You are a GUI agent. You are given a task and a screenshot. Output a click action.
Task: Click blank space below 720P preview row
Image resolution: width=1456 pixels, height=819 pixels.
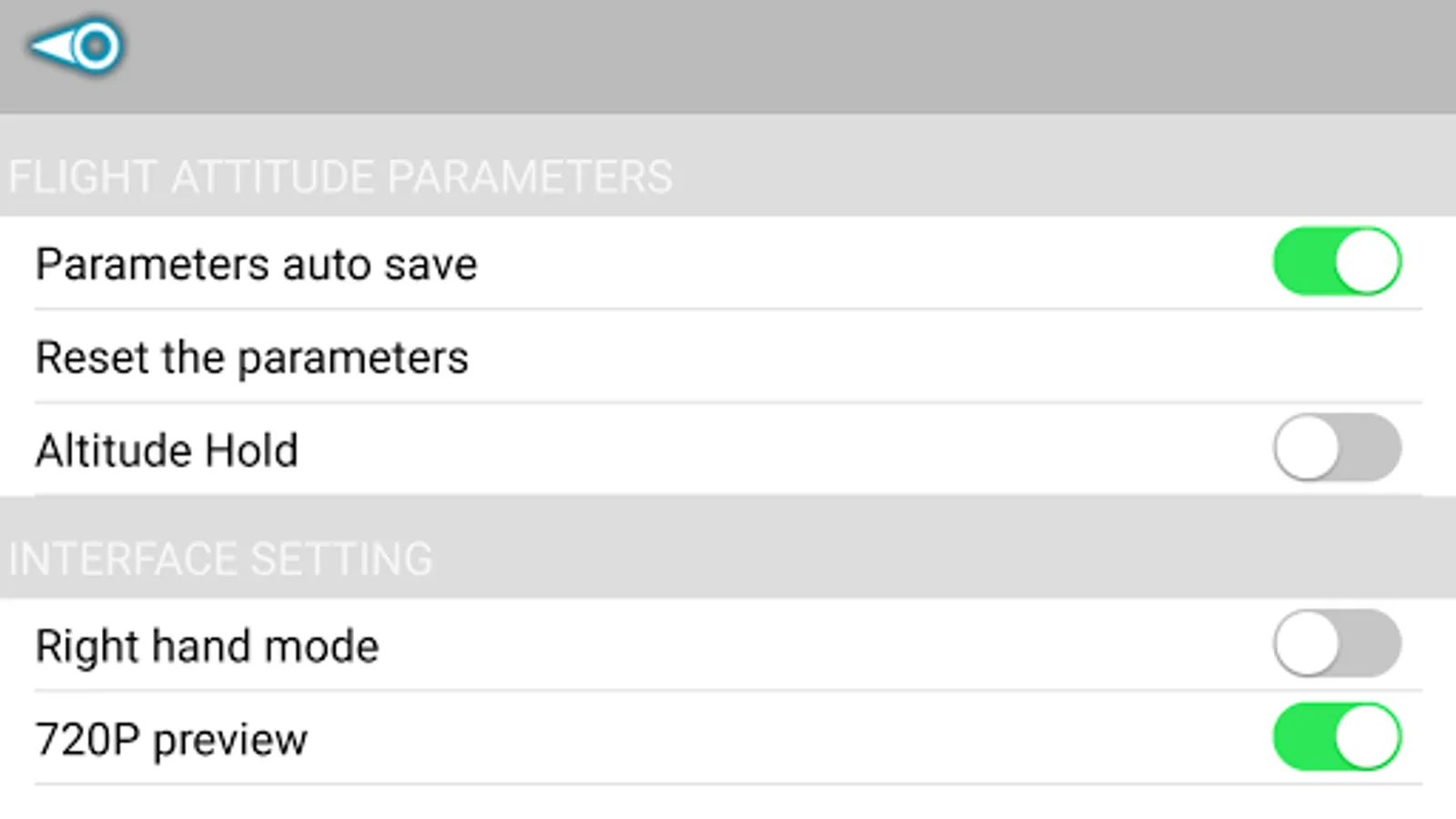(x=728, y=803)
